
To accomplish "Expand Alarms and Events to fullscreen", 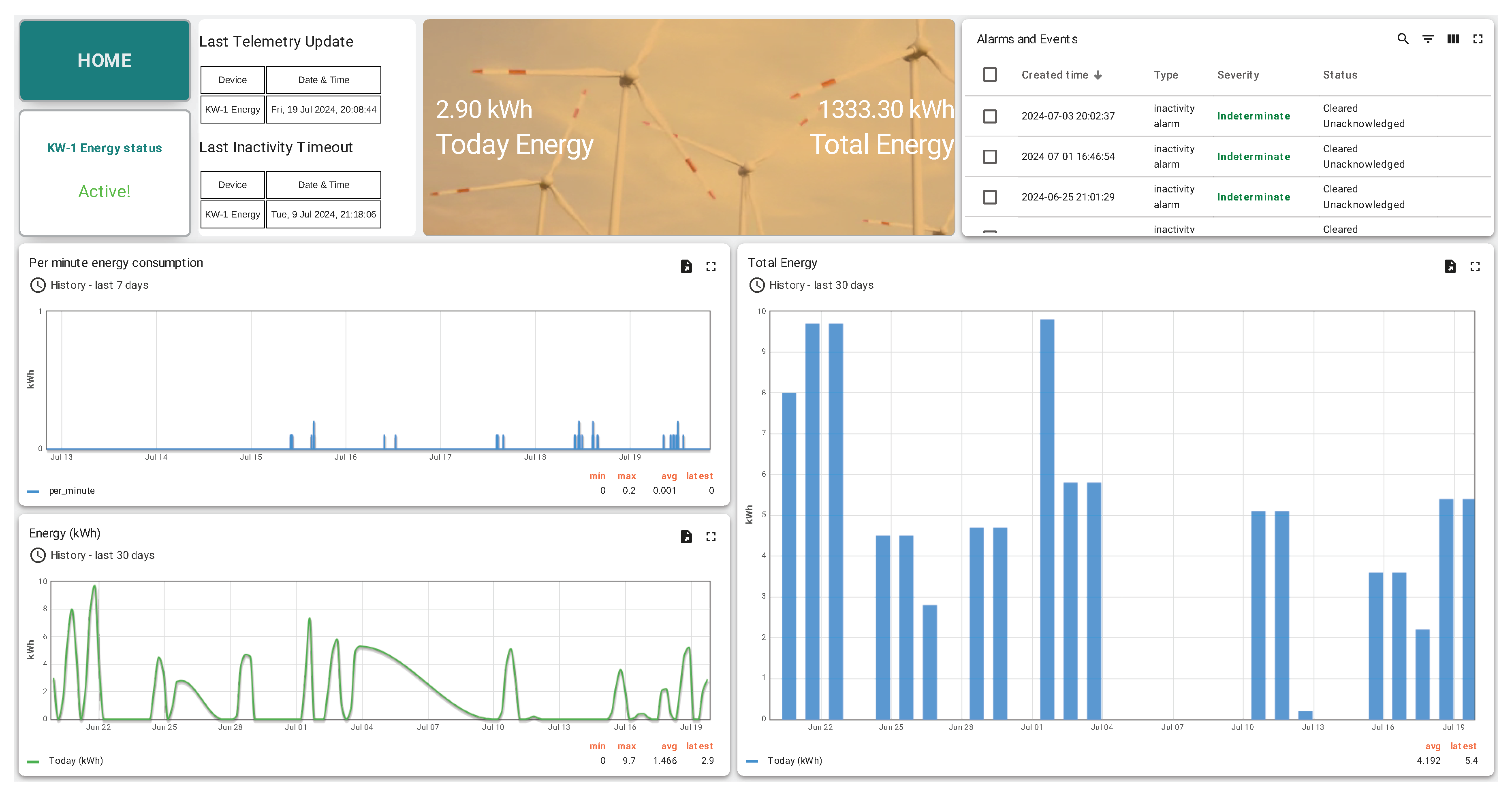I will (1479, 39).
